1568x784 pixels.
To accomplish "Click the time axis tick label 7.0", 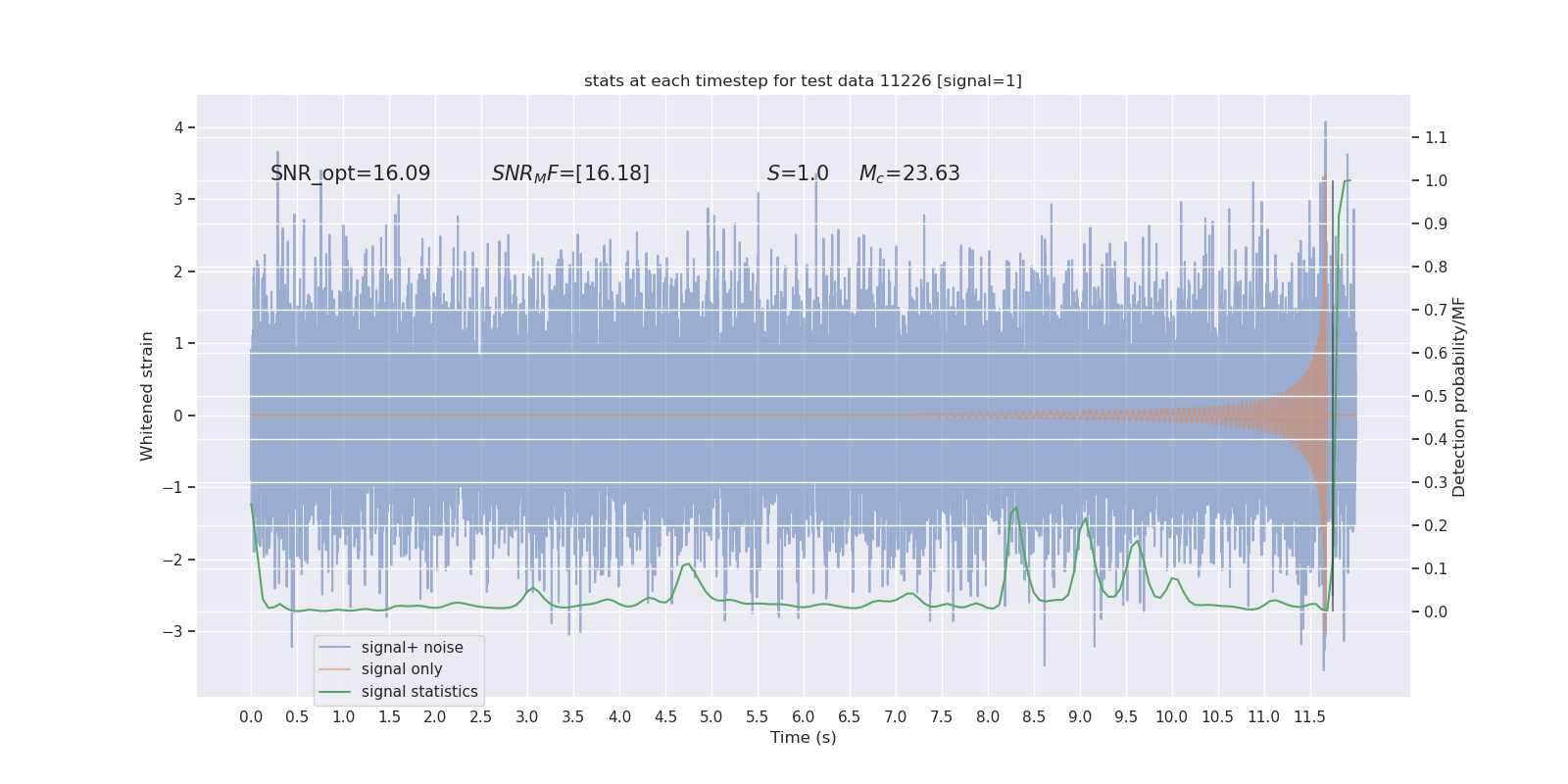I will pos(896,716).
